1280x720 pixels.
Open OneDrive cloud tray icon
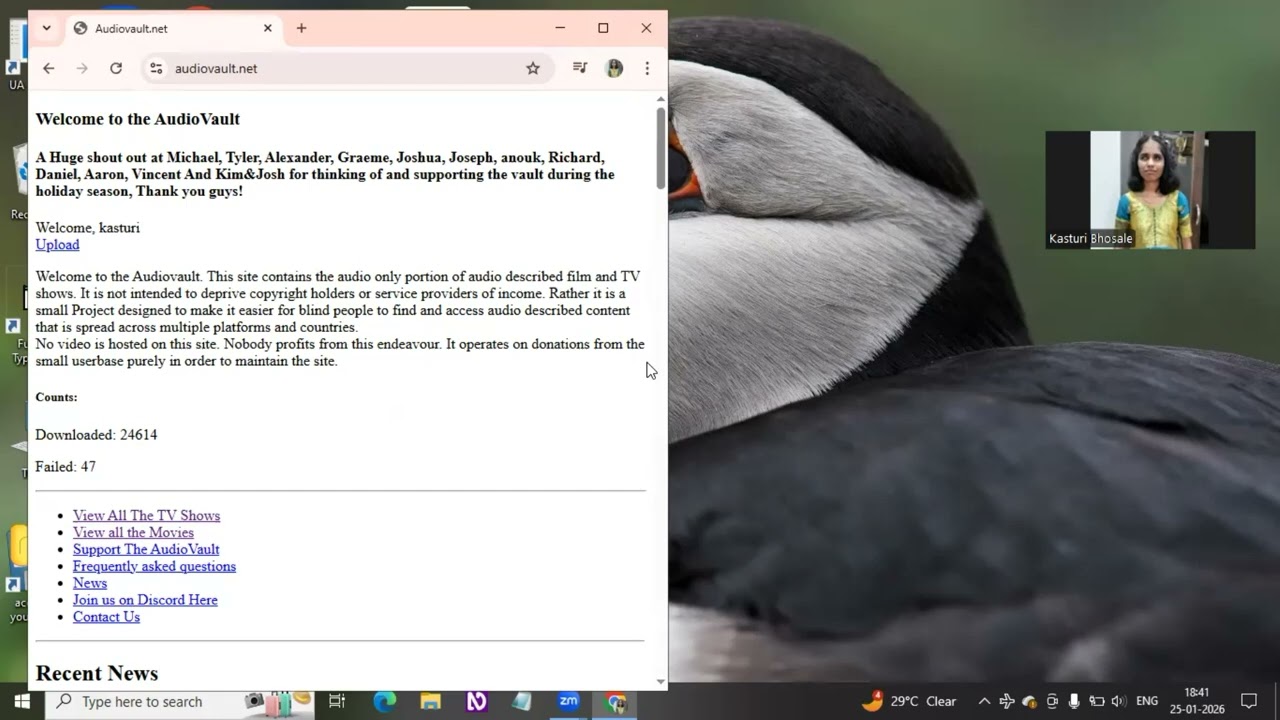pos(1029,701)
